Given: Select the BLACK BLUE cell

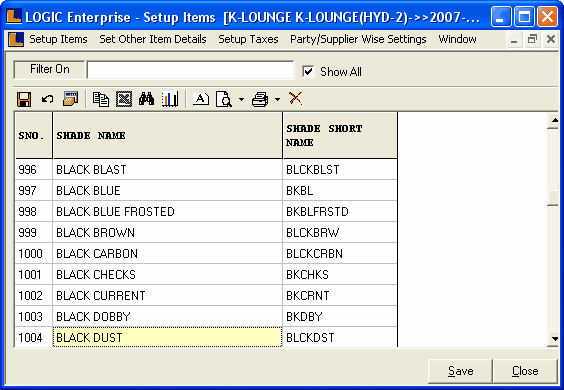Looking at the screenshot, I should (x=168, y=190).
